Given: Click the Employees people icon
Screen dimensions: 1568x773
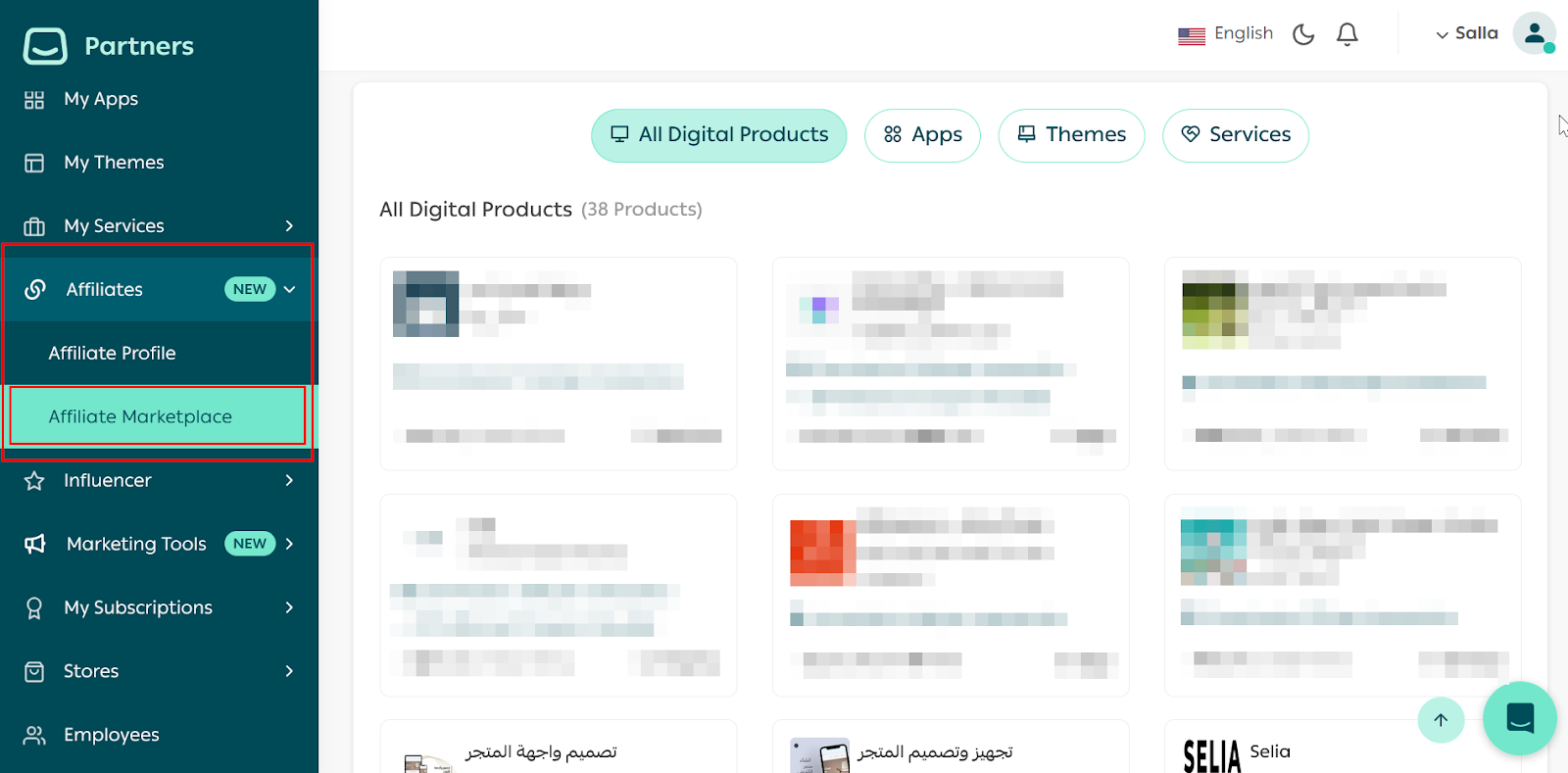Looking at the screenshot, I should point(34,735).
